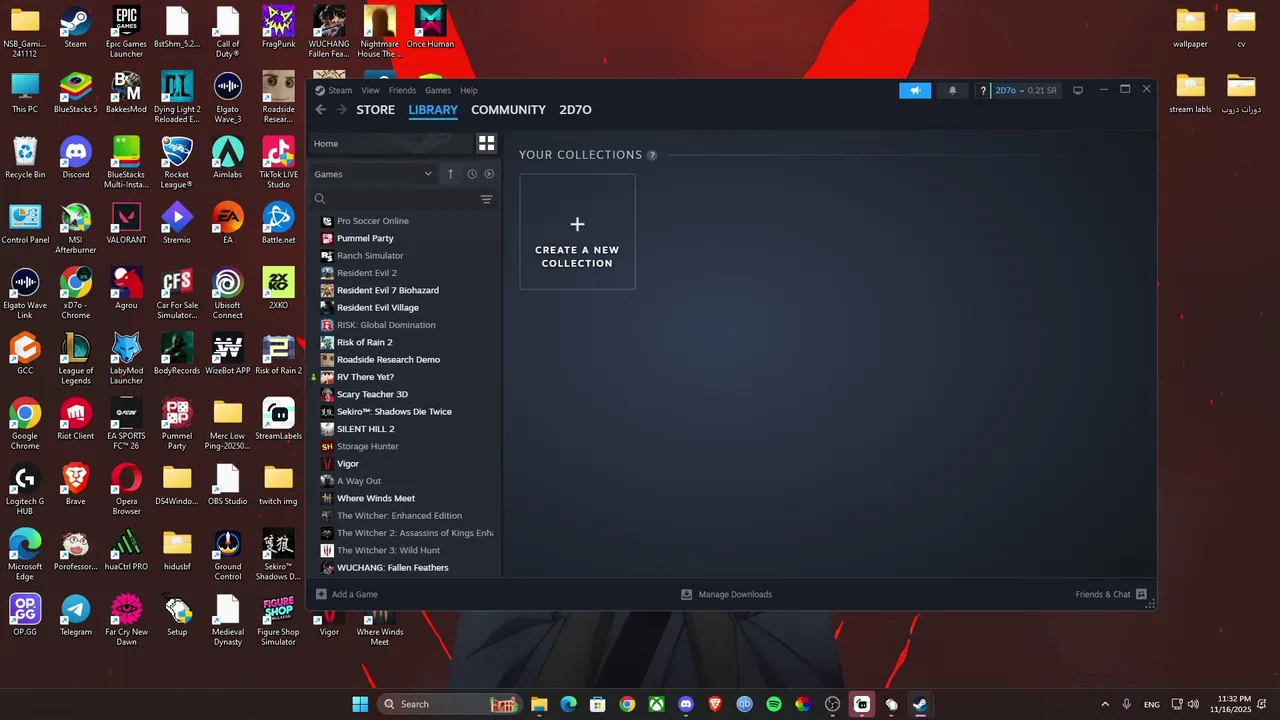Toggle the collections grid view icon
The image size is (1280, 720).
click(x=487, y=143)
